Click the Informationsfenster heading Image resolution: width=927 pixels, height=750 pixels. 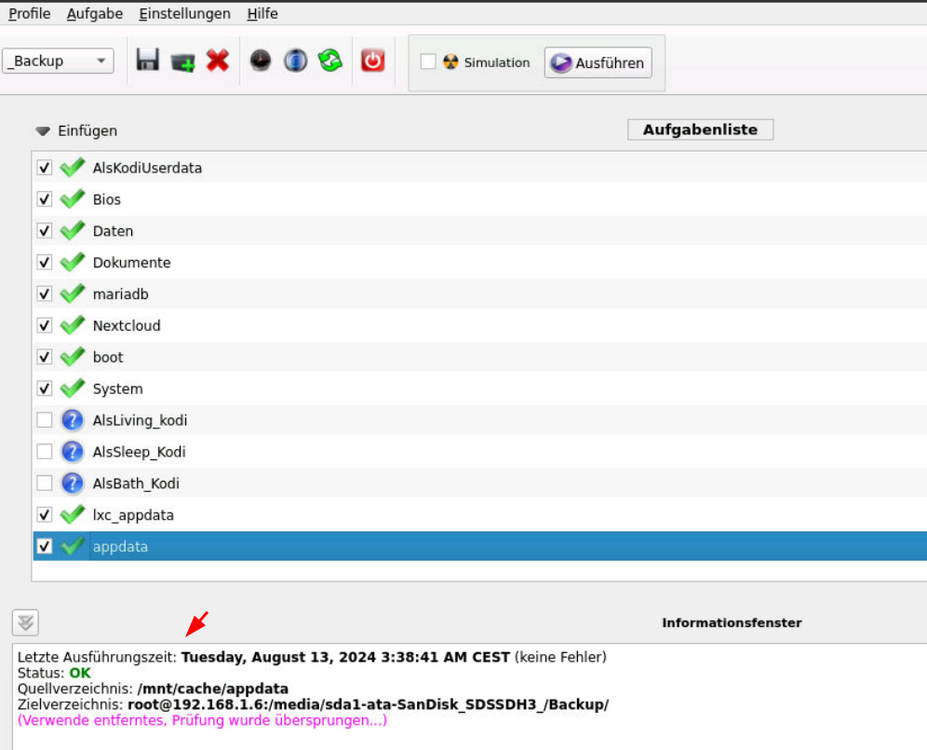[x=731, y=622]
